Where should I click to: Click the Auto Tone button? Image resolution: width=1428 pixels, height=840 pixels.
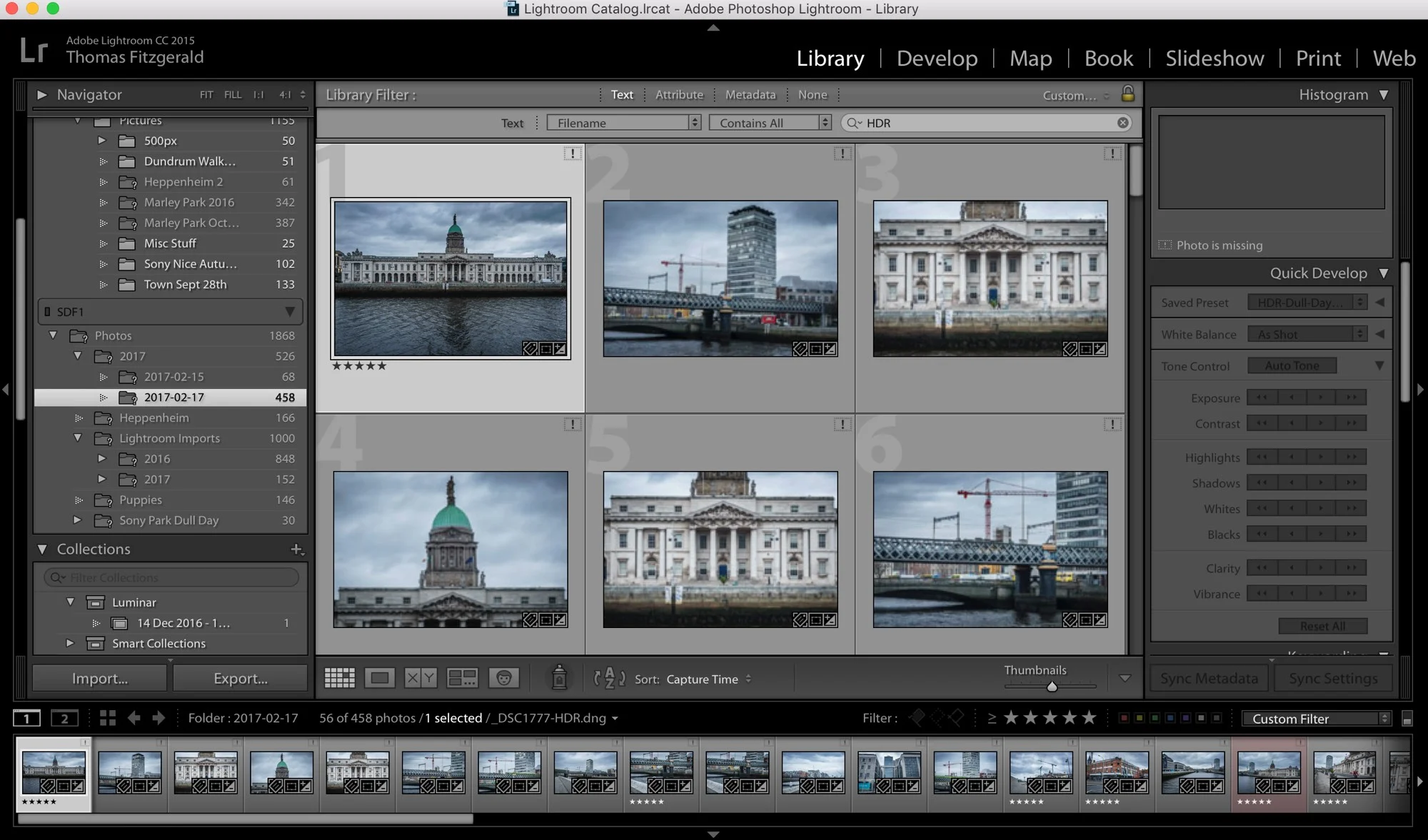[1292, 365]
